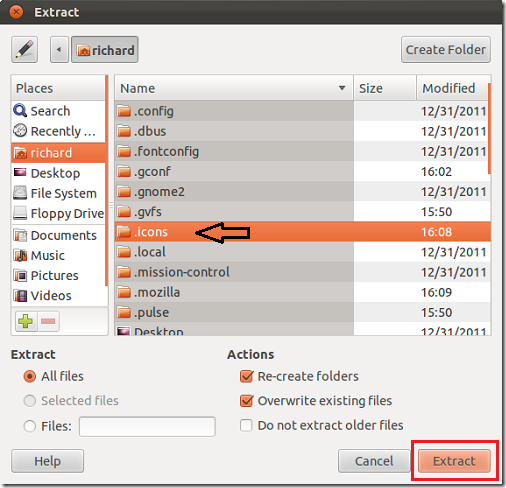Select the .icons folder
The width and height of the screenshot is (506, 488).
click(303, 232)
